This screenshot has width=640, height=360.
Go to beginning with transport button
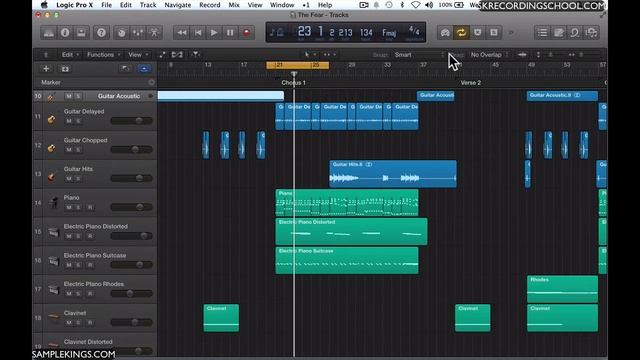point(198,33)
